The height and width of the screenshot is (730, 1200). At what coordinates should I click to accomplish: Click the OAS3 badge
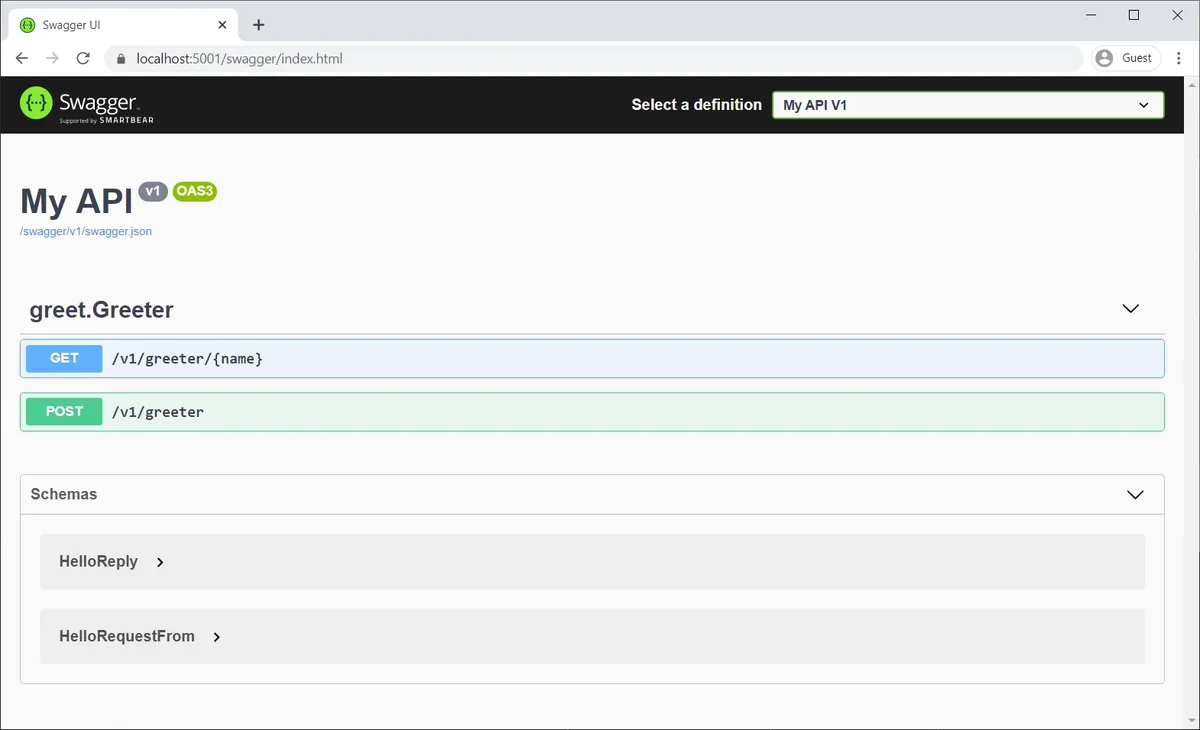(x=194, y=191)
